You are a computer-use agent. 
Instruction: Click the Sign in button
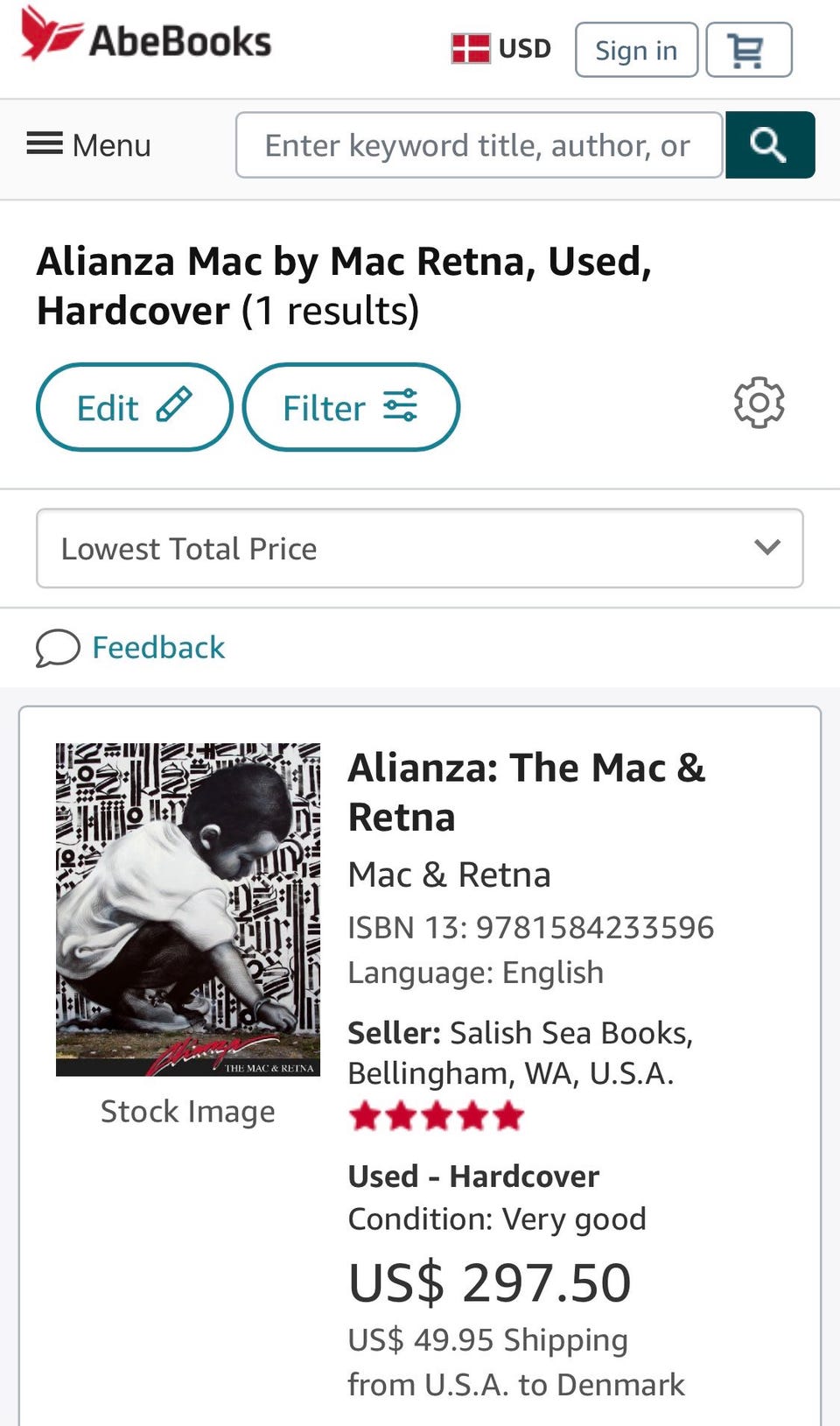point(636,51)
